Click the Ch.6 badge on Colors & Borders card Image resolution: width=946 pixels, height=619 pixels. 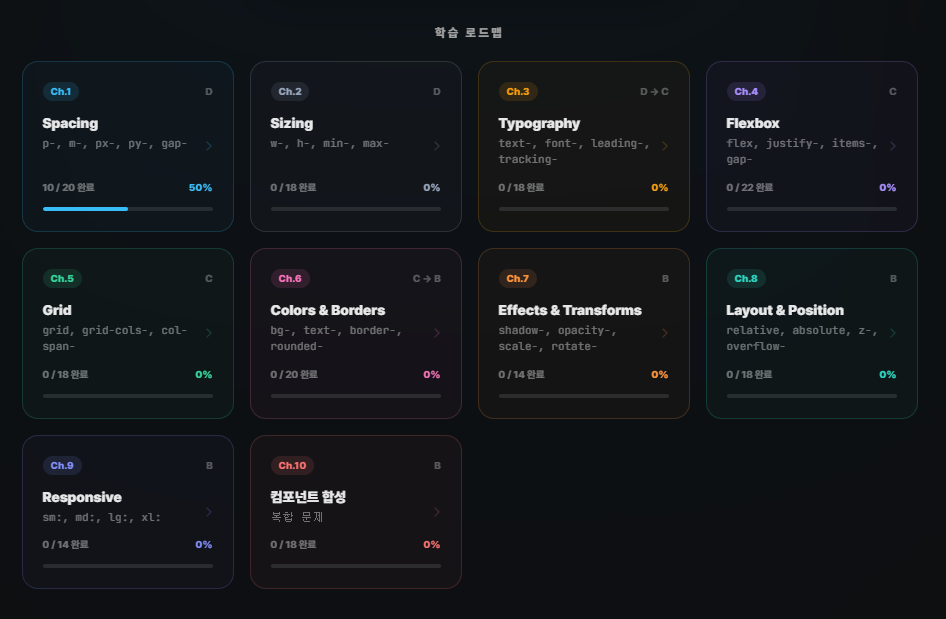[290, 279]
